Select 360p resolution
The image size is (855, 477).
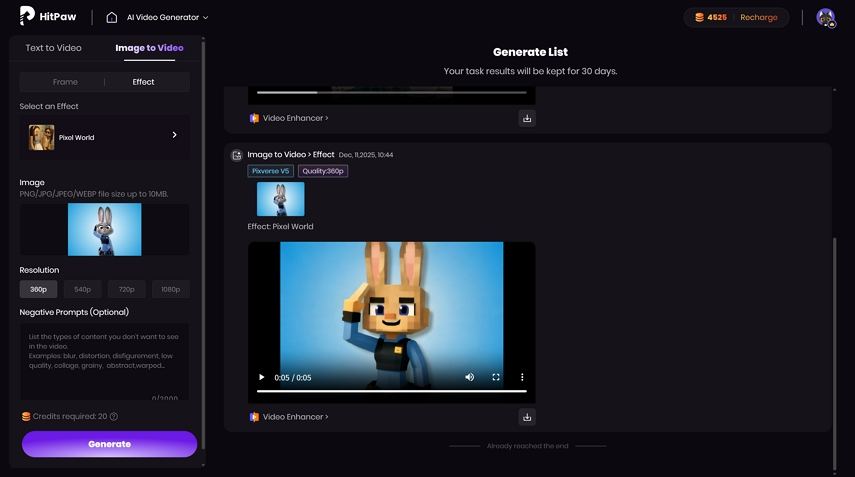pos(38,289)
